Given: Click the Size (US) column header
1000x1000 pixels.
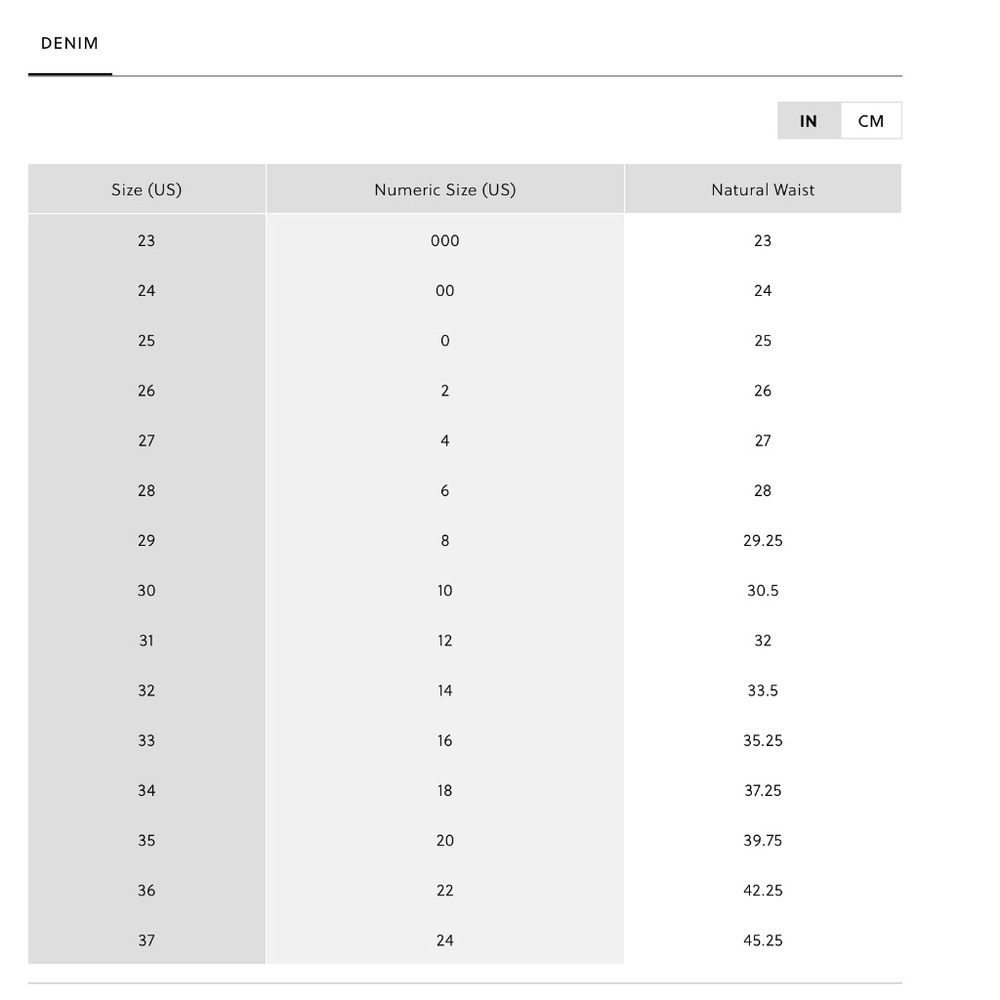Looking at the screenshot, I should pyautogui.click(x=147, y=189).
